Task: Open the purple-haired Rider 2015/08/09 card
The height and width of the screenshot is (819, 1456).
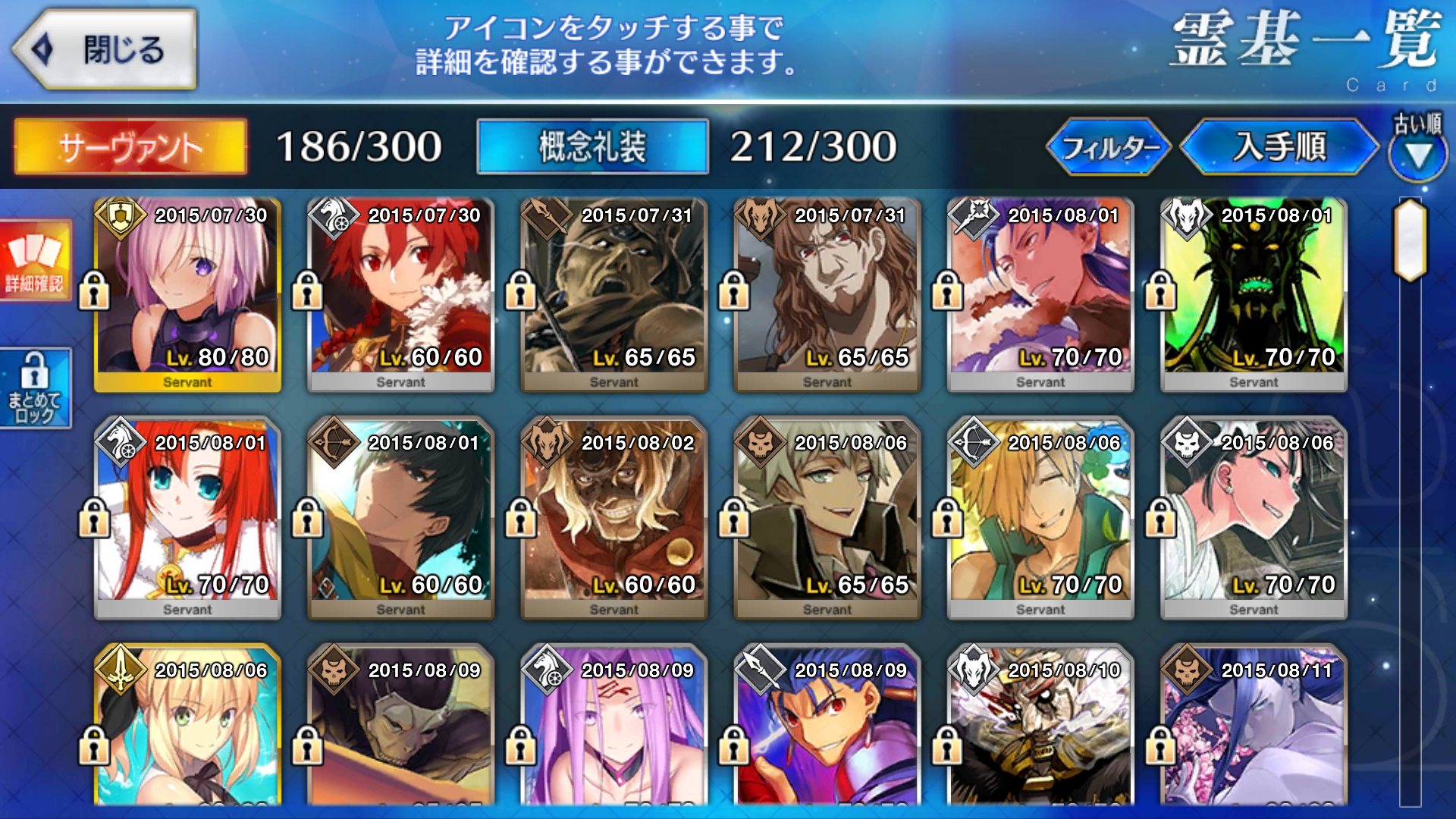Action: point(613,726)
